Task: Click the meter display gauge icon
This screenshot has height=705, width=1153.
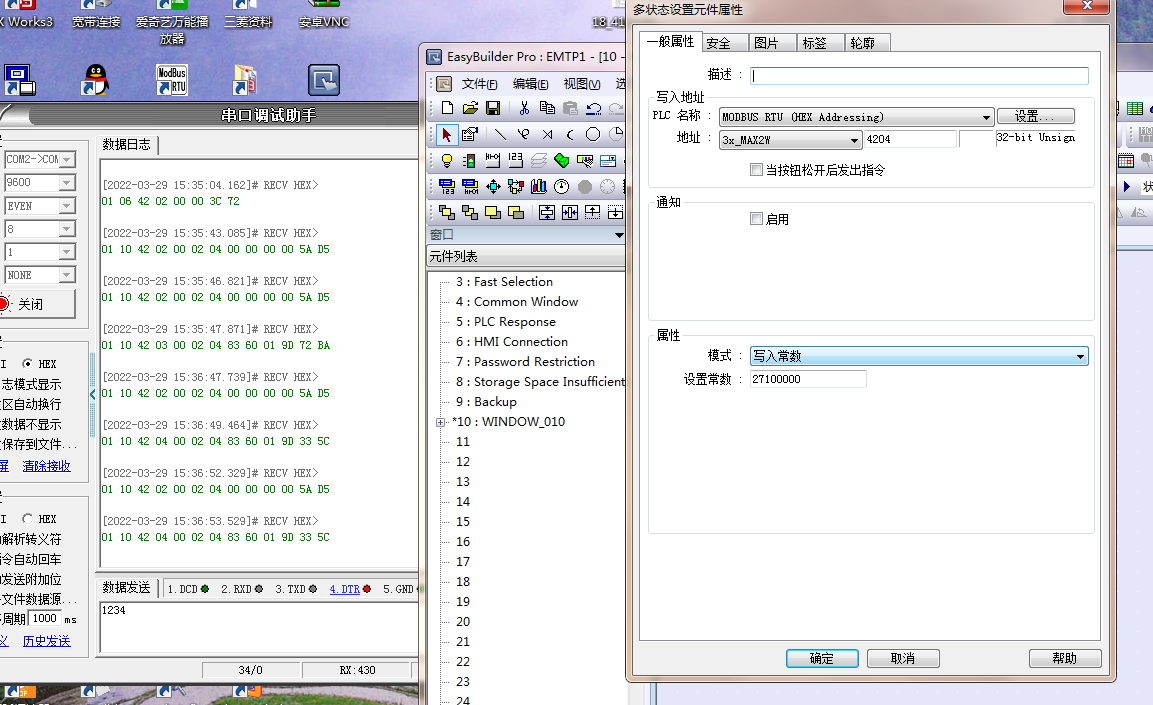Action: (x=562, y=186)
